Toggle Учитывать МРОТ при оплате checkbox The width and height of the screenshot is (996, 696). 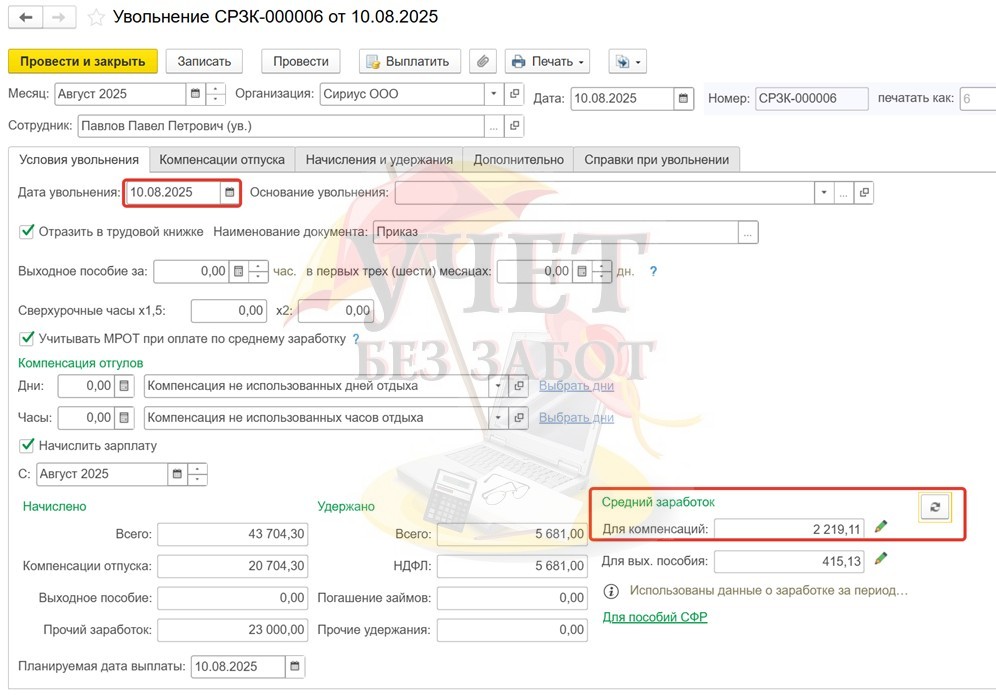27,339
